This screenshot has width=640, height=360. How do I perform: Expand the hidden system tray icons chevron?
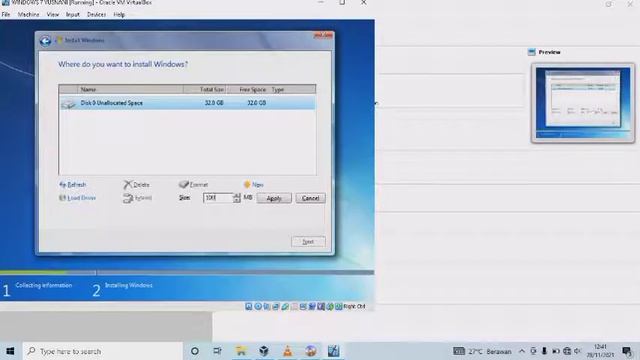tap(522, 351)
